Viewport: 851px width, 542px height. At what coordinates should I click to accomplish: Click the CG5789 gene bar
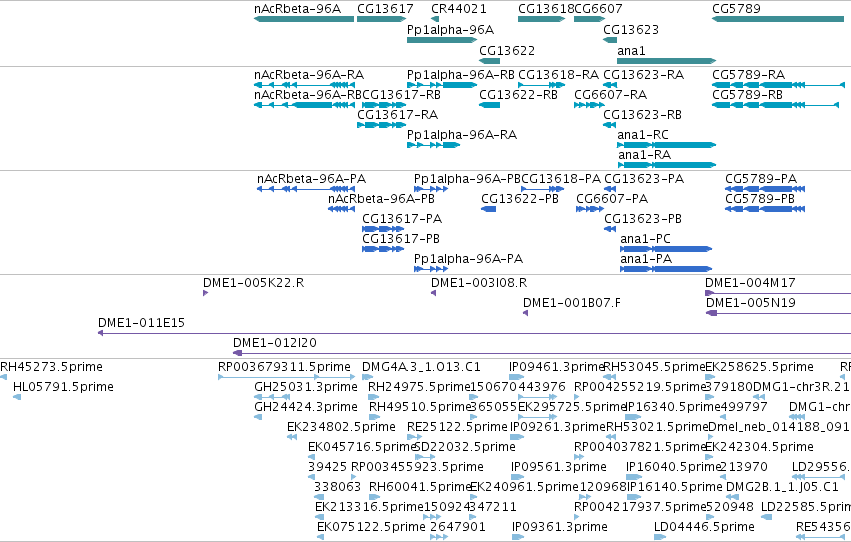[x=778, y=19]
